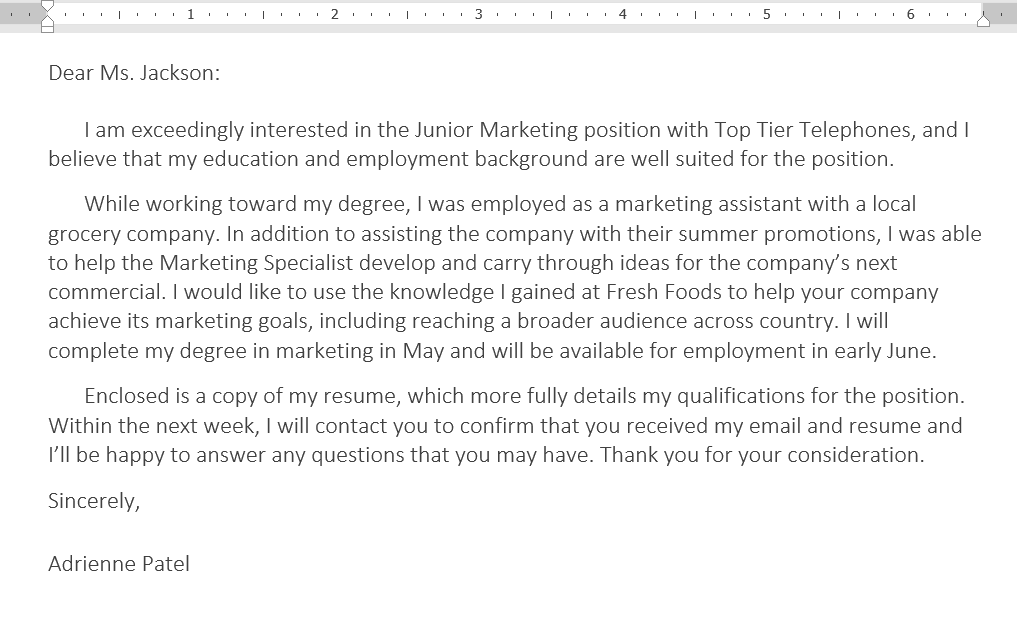Click the word 'Sincerely,' closing line
Image resolution: width=1017 pixels, height=620 pixels.
click(94, 501)
